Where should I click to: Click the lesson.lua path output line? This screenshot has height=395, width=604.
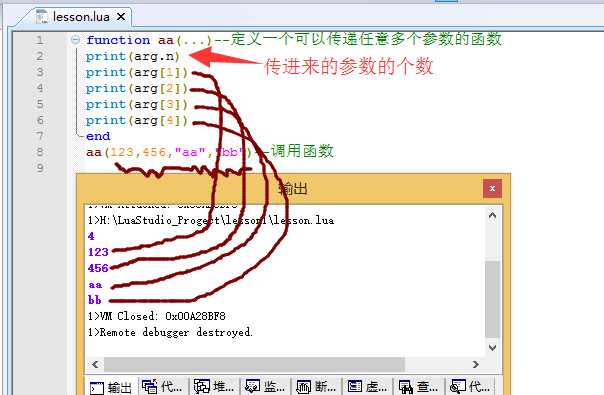211,220
